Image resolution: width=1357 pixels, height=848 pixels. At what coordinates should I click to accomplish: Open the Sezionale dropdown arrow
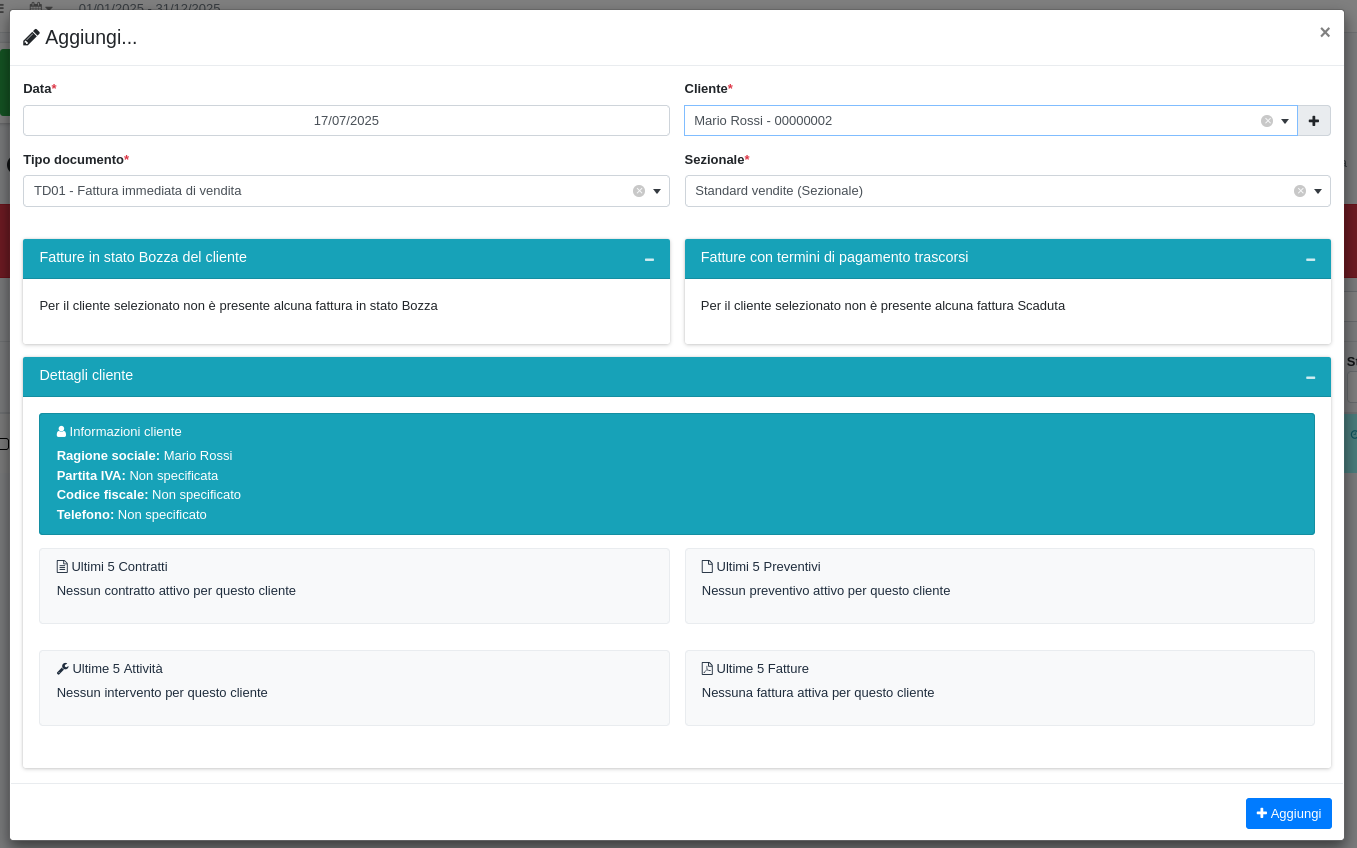(x=1318, y=191)
